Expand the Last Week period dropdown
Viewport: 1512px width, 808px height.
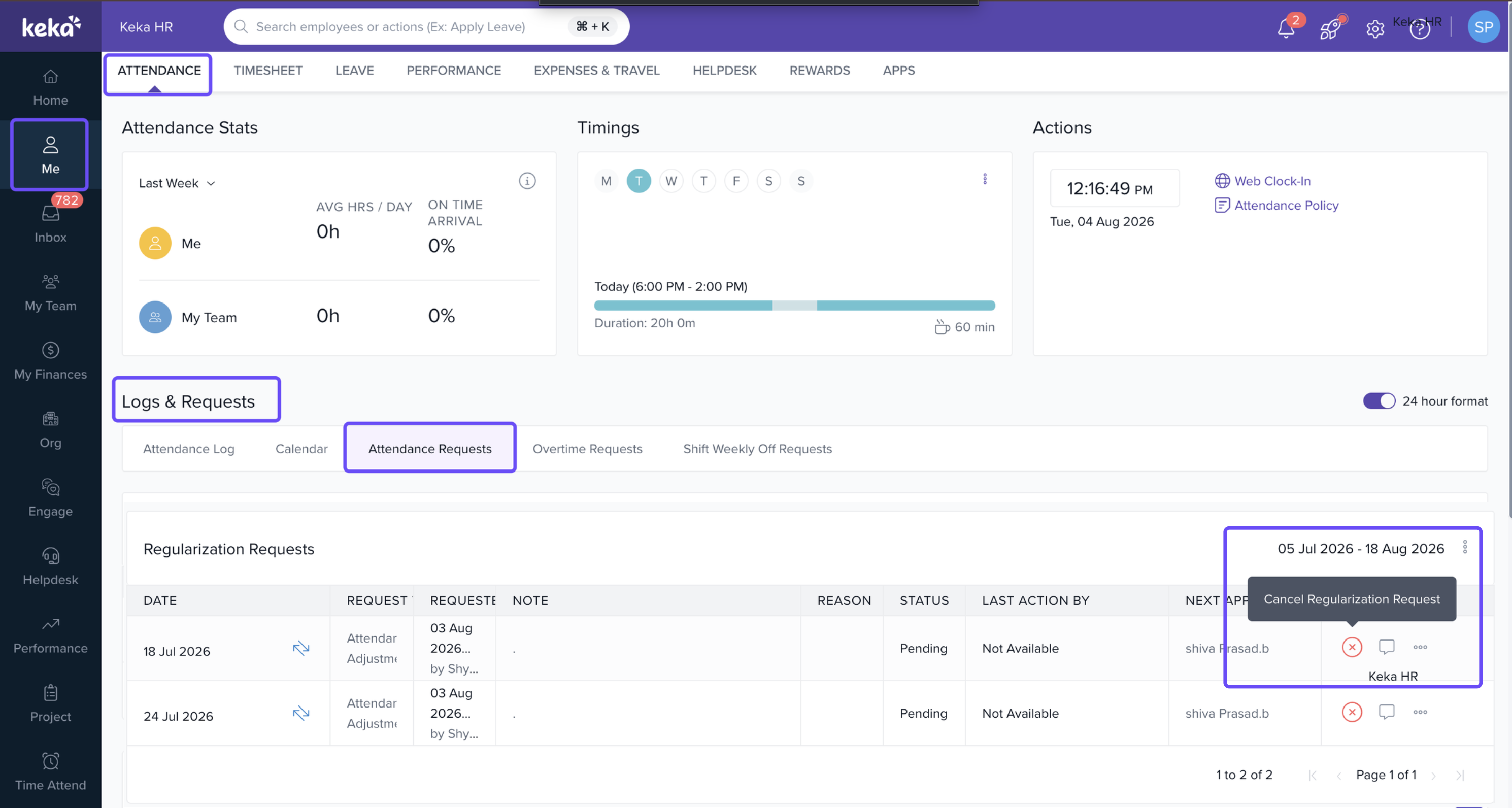[x=177, y=183]
